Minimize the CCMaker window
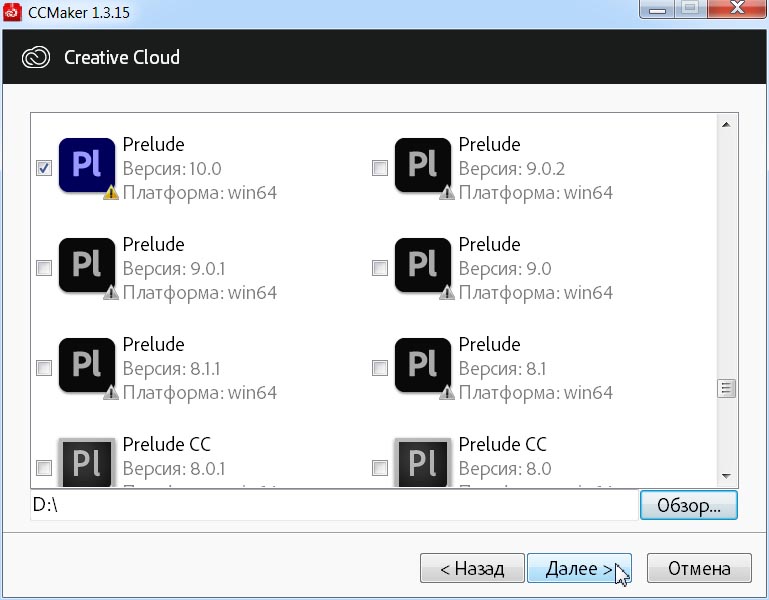Image resolution: width=769 pixels, height=600 pixels. (657, 8)
